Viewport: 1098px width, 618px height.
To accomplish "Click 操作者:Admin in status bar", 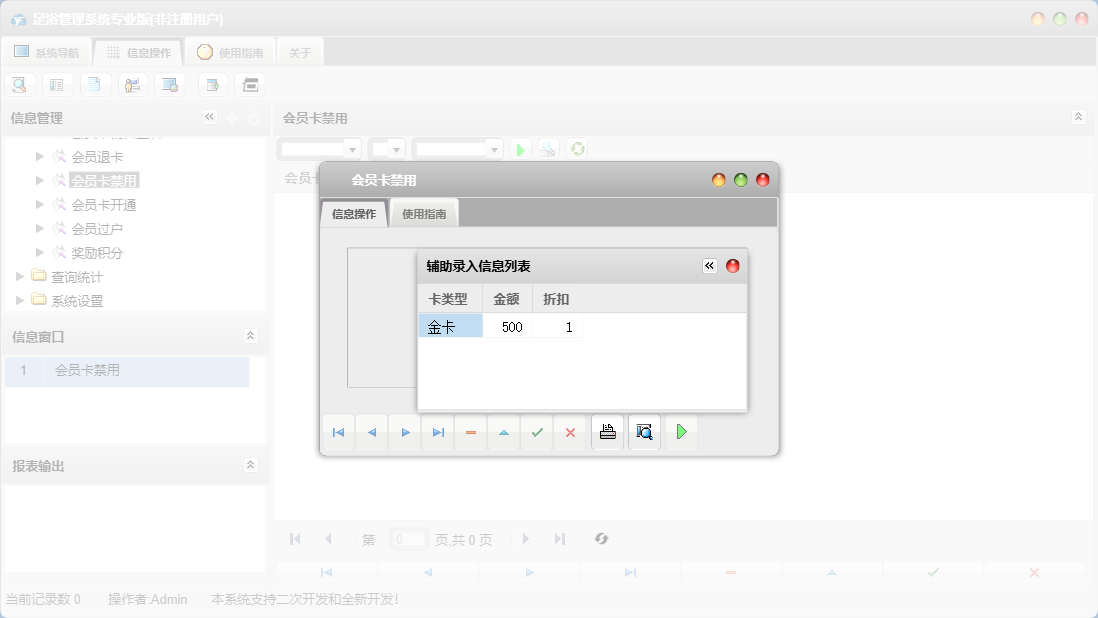I will click(x=147, y=599).
